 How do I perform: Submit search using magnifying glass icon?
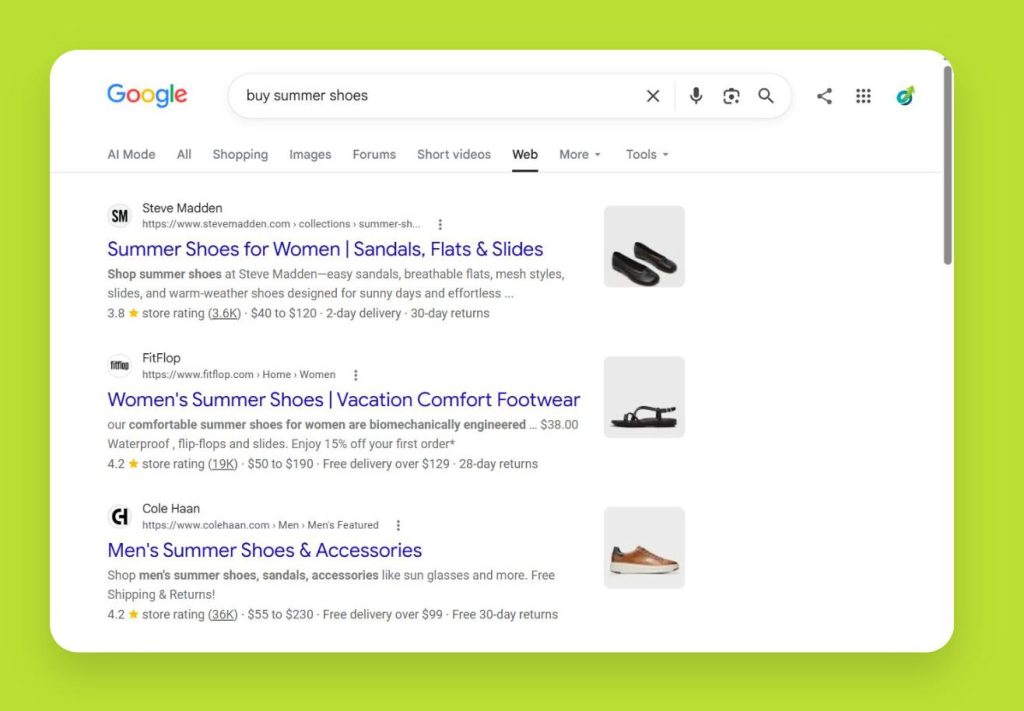(x=766, y=96)
